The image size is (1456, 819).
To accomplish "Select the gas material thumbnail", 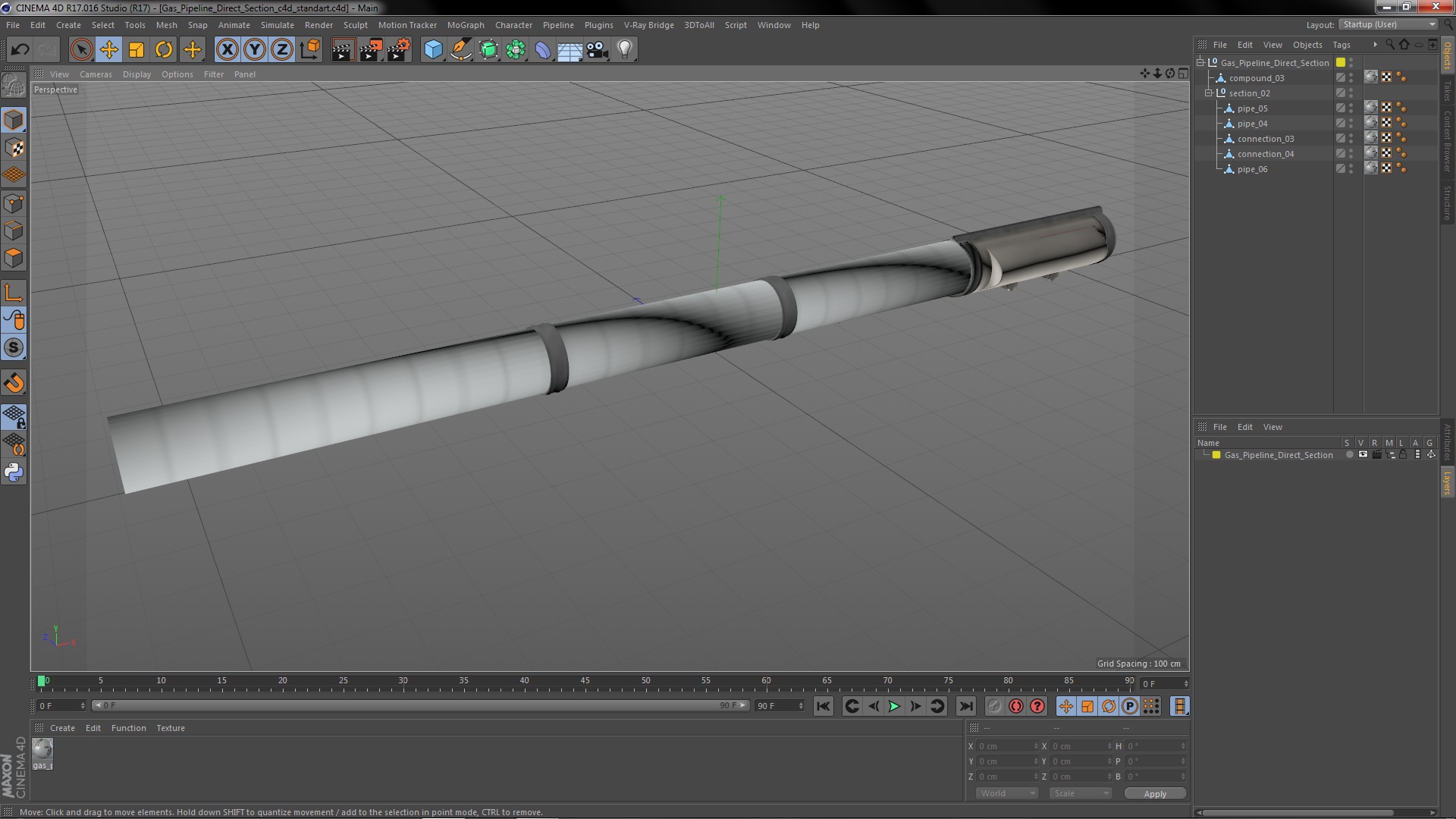I will coord(42,751).
